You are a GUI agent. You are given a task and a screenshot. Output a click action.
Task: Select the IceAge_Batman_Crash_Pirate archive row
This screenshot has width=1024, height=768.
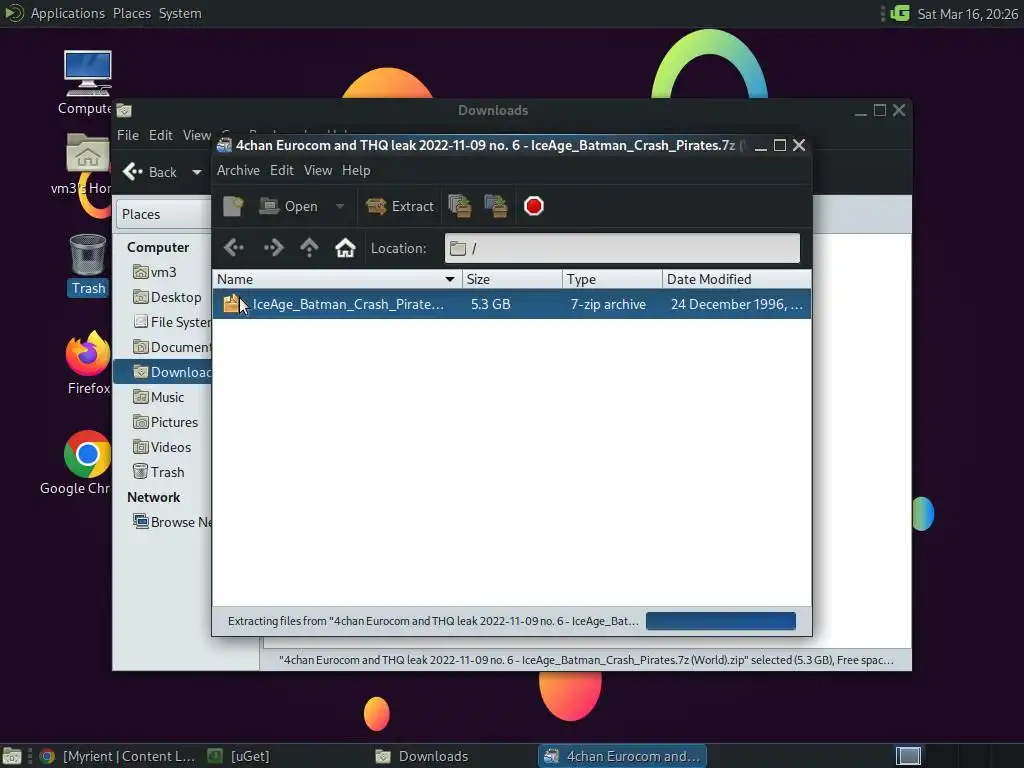click(x=512, y=304)
